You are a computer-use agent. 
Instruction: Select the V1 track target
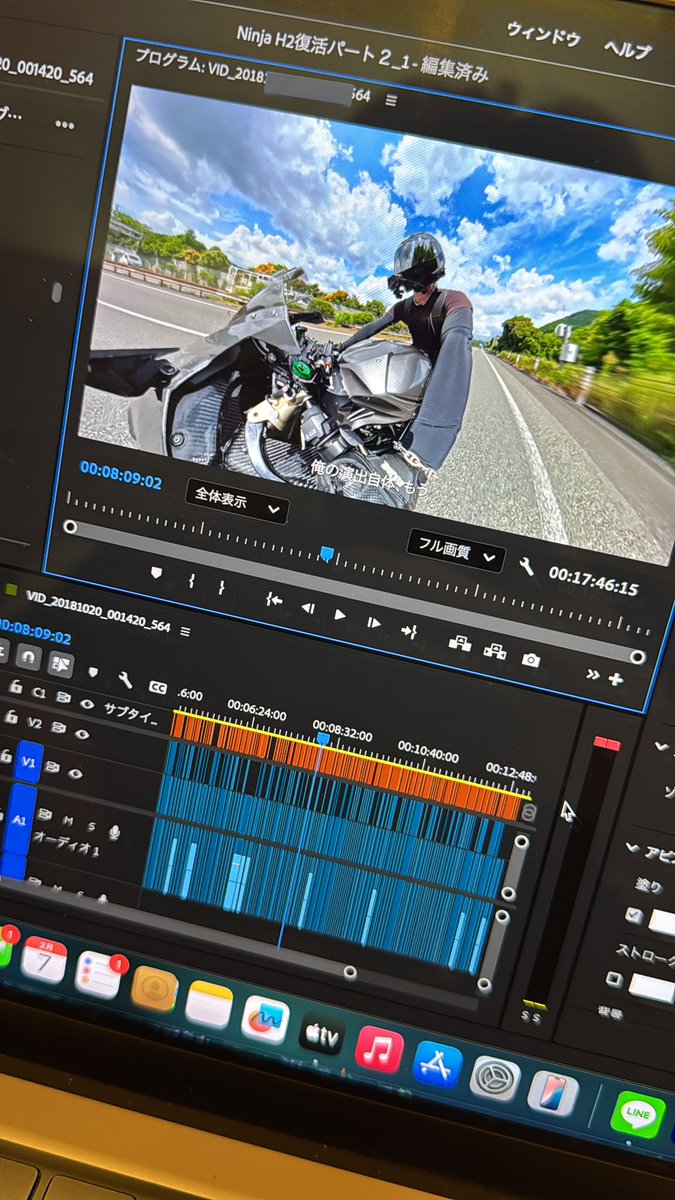(x=29, y=761)
